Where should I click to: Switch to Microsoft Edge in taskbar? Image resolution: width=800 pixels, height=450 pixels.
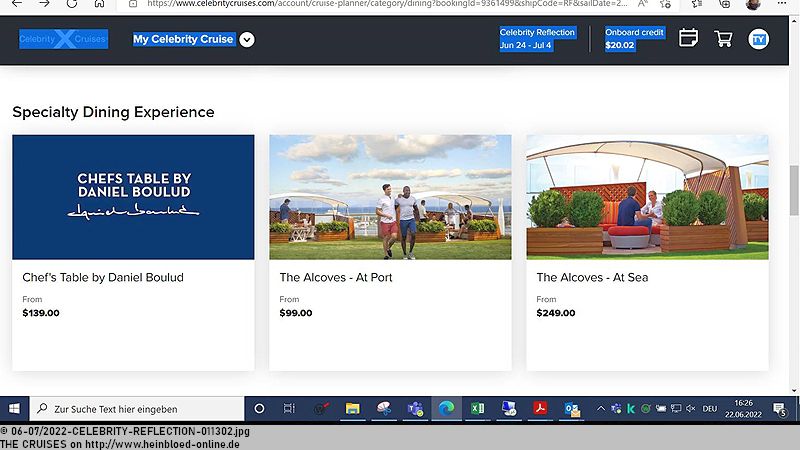(446, 409)
